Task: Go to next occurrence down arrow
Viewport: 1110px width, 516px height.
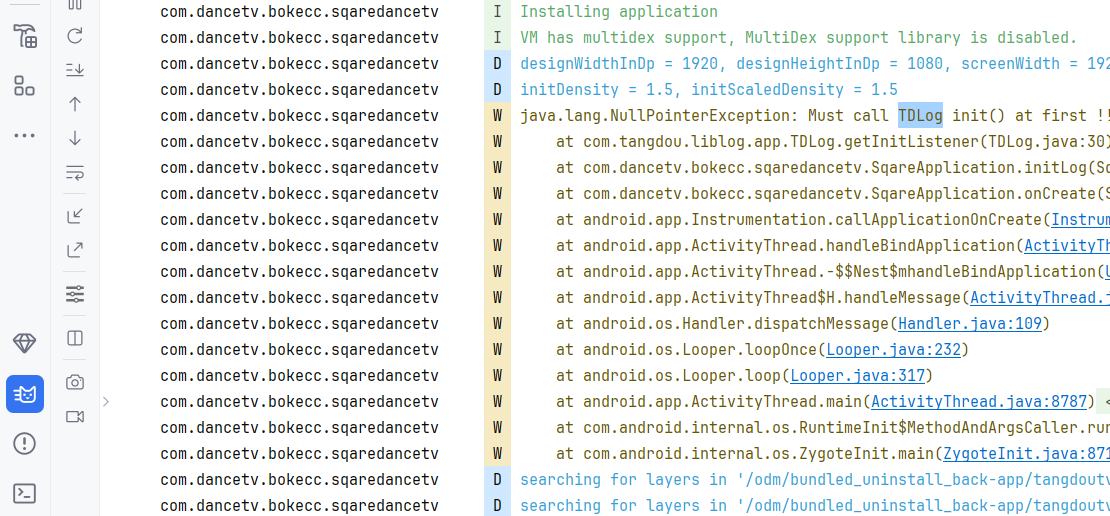Action: (x=75, y=138)
